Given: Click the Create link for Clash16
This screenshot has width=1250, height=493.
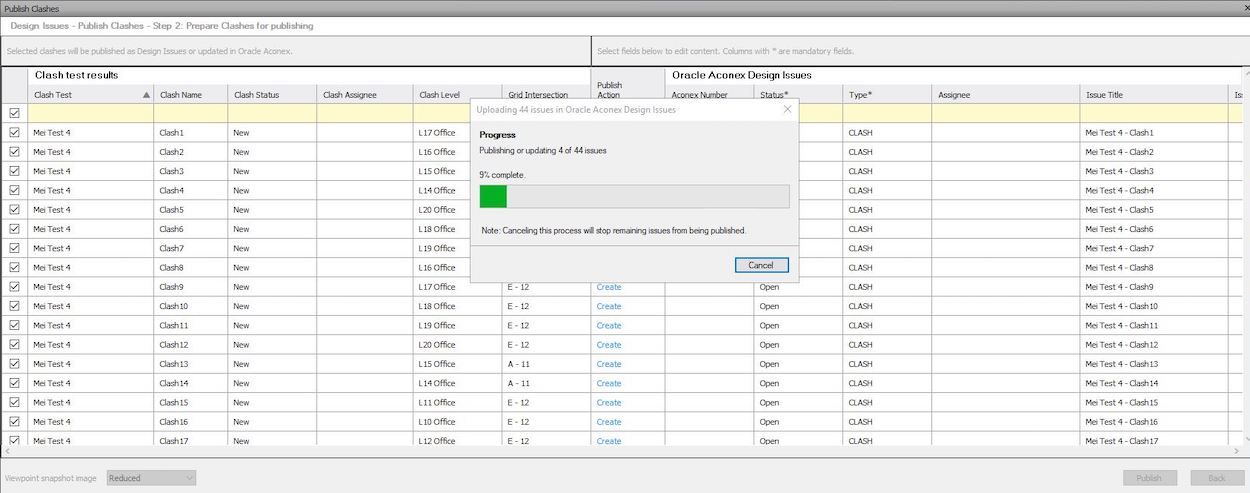Looking at the screenshot, I should (609, 422).
